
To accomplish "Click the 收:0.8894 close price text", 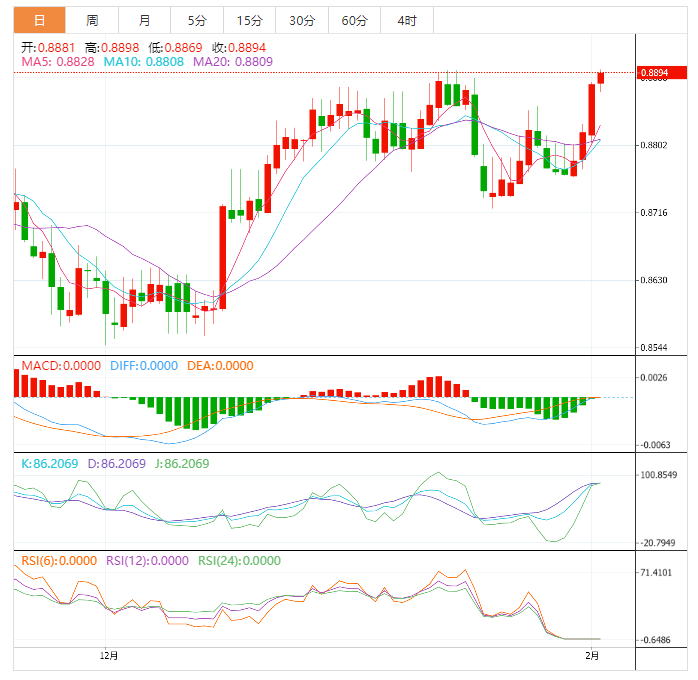I will coord(239,48).
